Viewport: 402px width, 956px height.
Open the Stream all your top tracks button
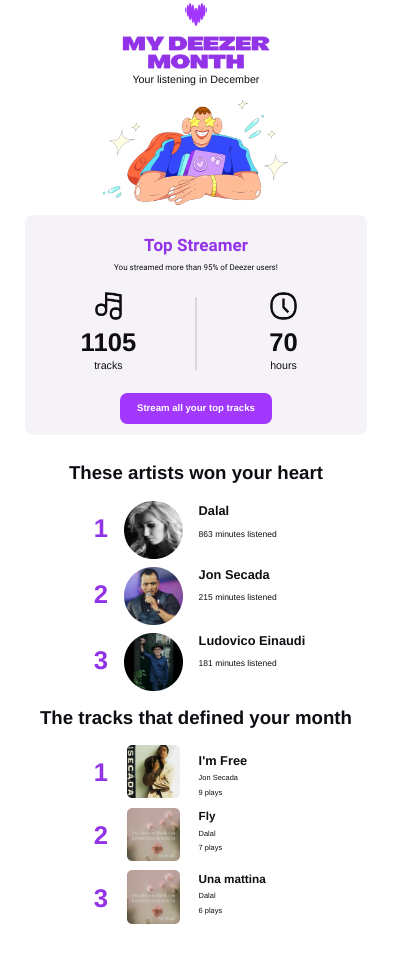[196, 408]
